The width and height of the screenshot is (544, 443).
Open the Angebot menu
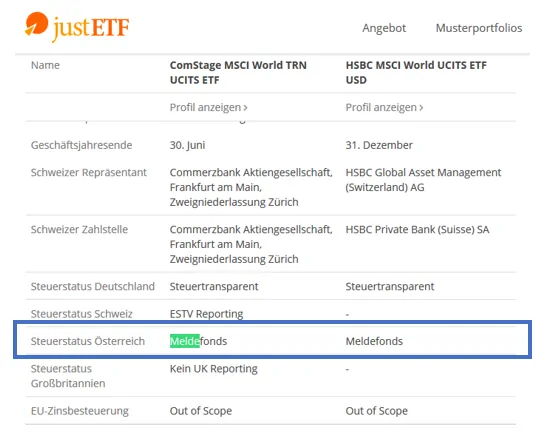(x=384, y=28)
